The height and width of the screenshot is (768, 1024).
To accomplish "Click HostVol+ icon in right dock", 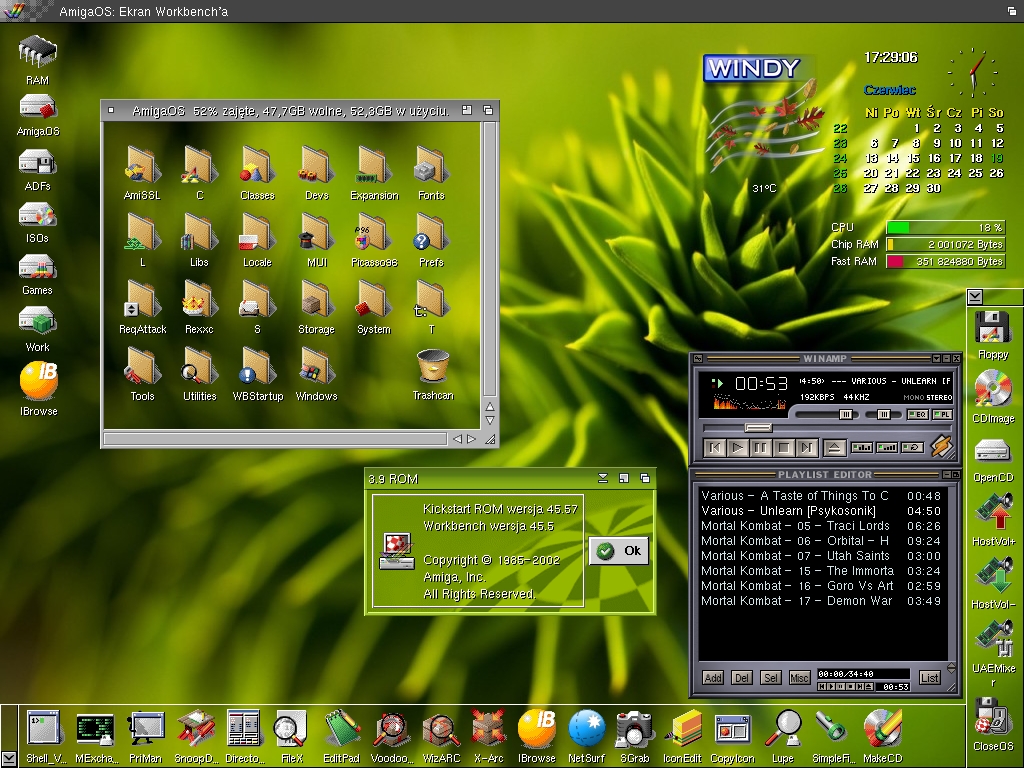I will [x=993, y=520].
